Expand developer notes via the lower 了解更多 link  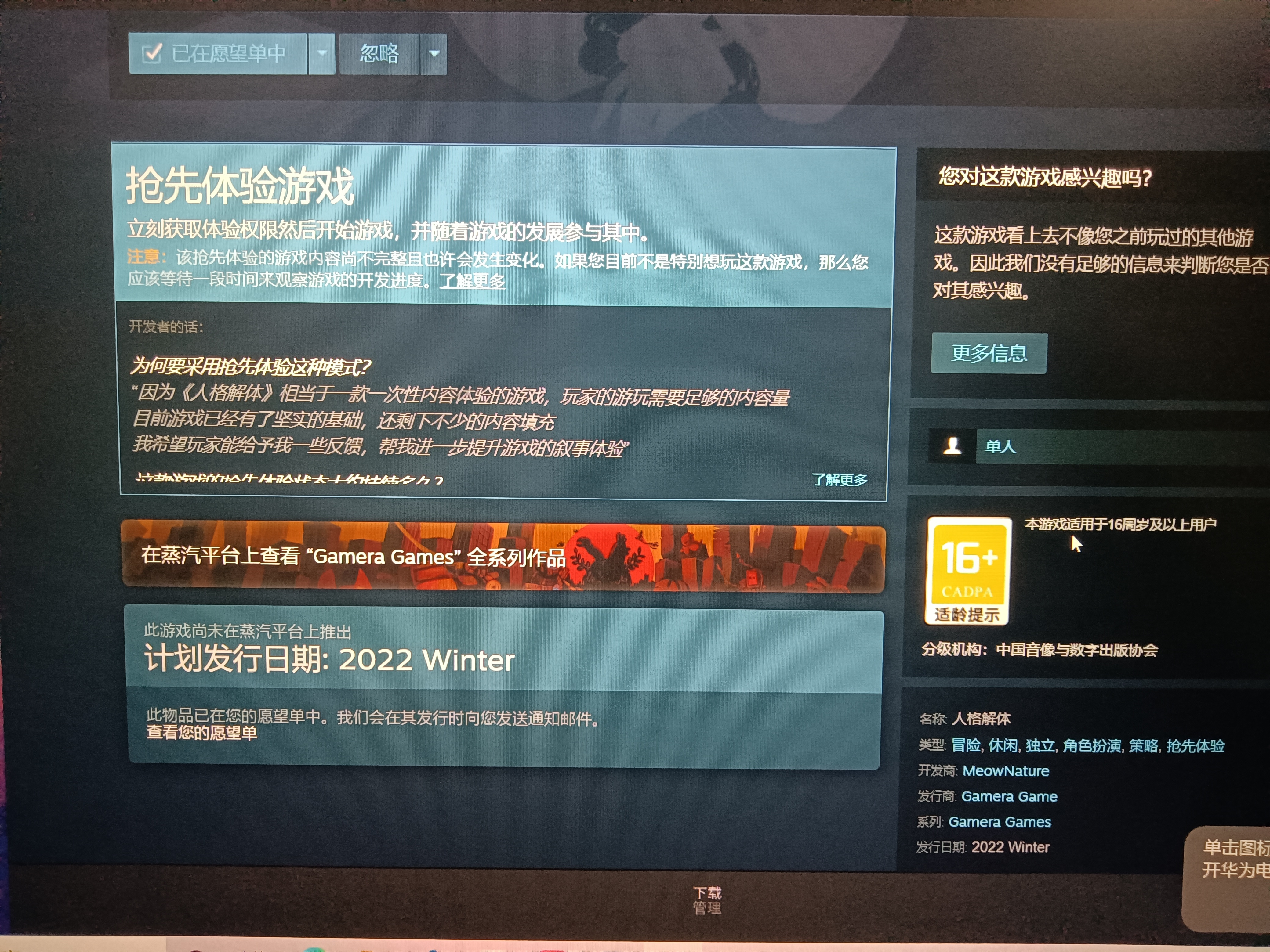click(x=840, y=479)
